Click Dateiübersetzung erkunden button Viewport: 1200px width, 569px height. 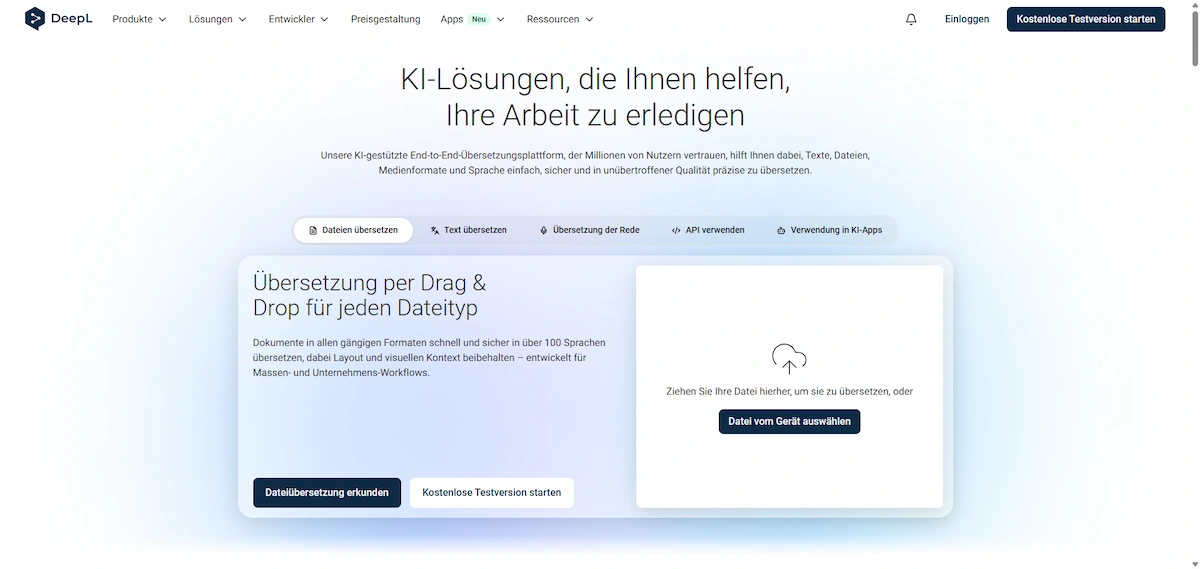point(327,492)
